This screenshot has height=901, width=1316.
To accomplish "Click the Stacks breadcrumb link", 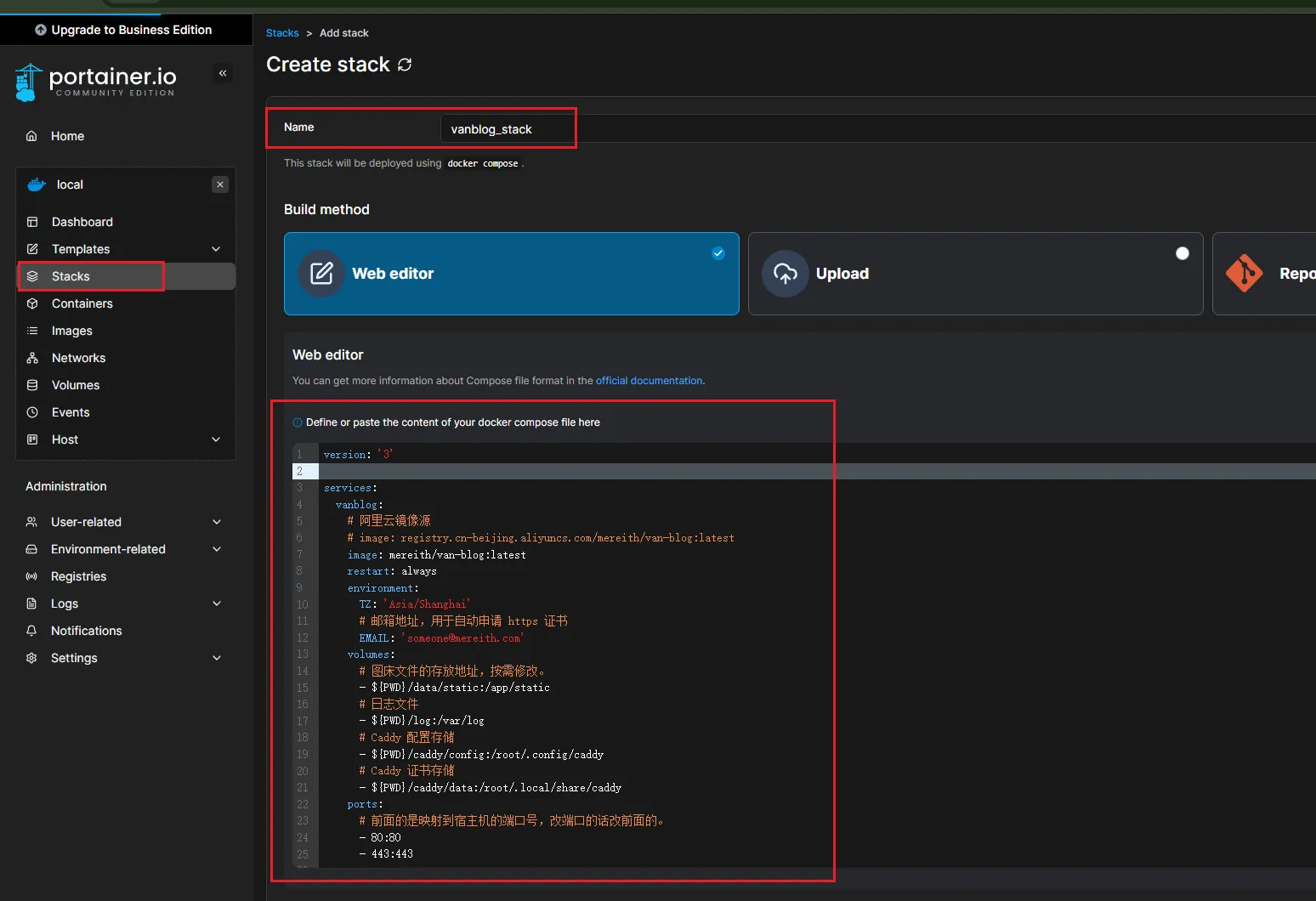I will (282, 33).
